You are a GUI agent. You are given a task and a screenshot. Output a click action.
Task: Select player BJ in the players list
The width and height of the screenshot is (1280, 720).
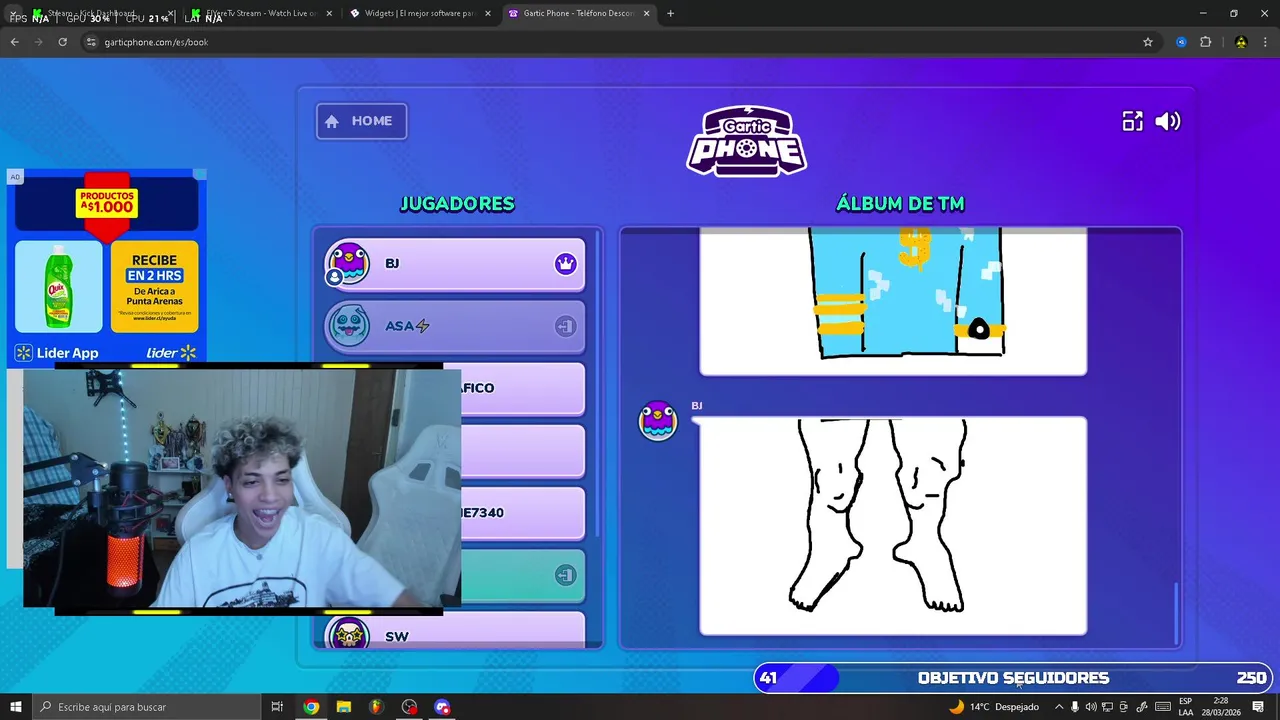tap(454, 264)
